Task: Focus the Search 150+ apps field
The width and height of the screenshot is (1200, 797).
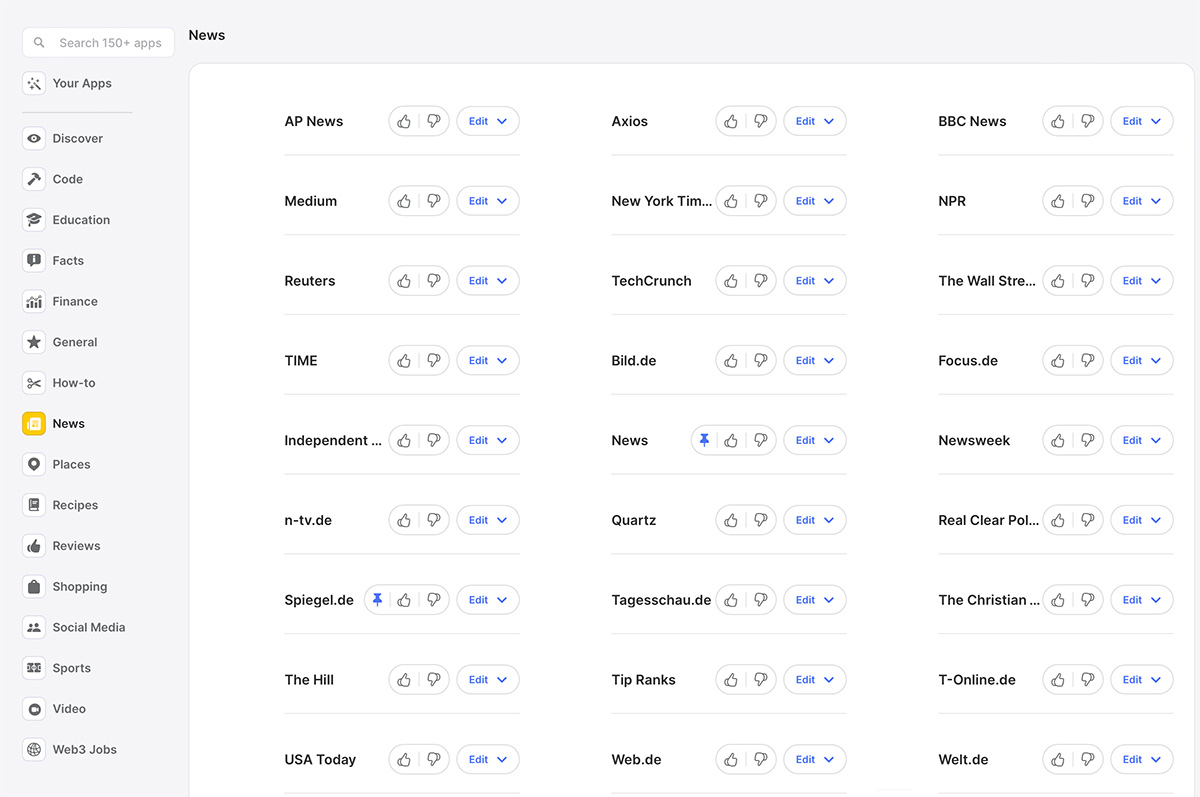Action: pyautogui.click(x=98, y=43)
